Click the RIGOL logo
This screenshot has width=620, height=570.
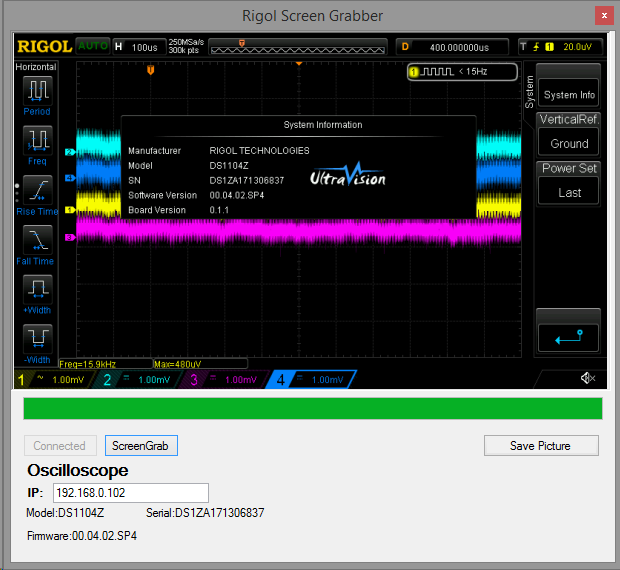point(44,47)
